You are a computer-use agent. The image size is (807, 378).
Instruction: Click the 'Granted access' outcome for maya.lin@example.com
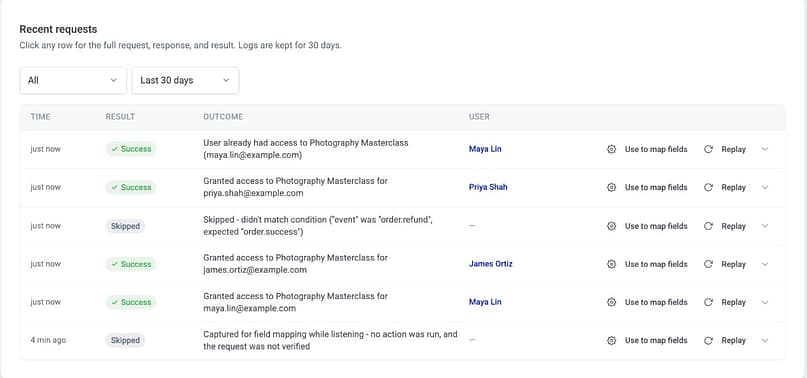click(295, 302)
